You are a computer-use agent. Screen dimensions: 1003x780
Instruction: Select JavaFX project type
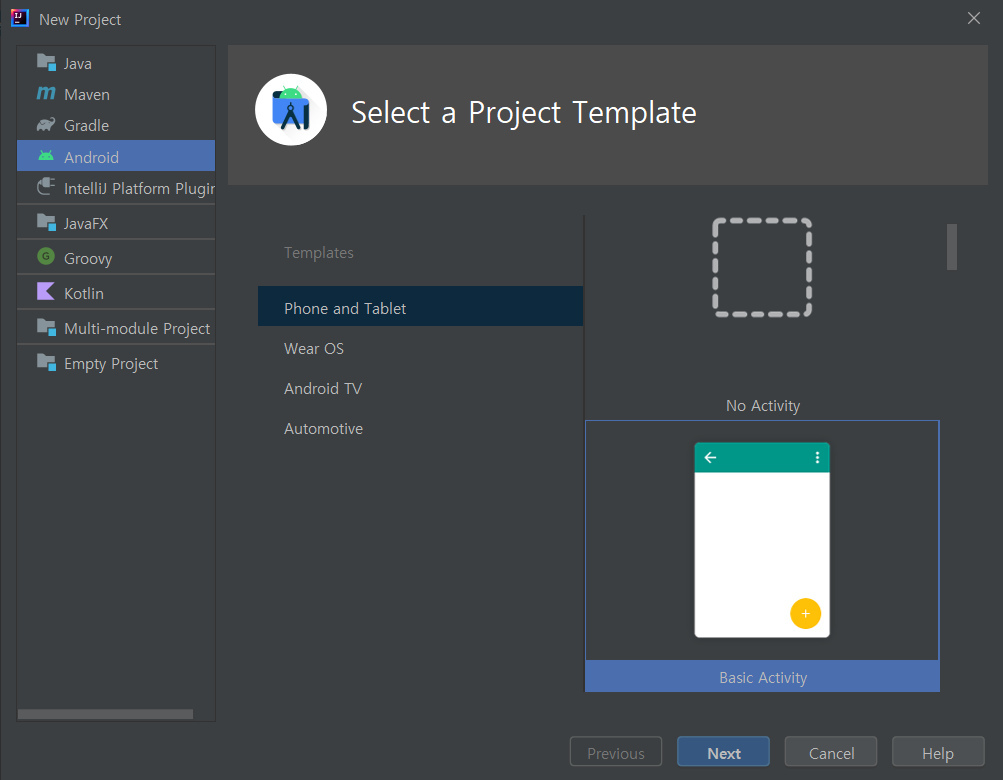(x=116, y=223)
